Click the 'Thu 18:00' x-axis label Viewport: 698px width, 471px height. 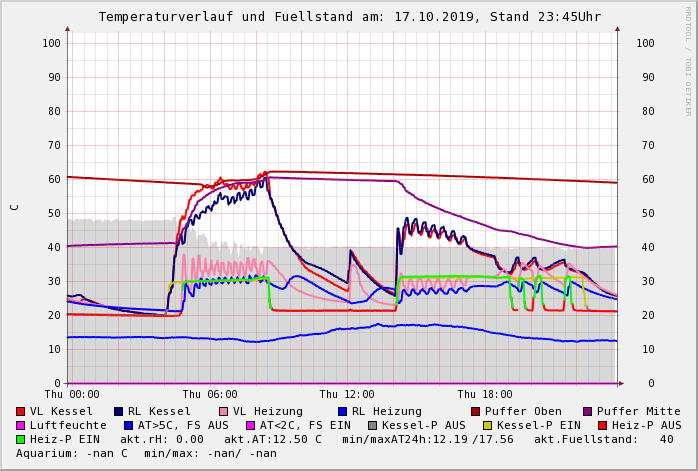coord(485,395)
